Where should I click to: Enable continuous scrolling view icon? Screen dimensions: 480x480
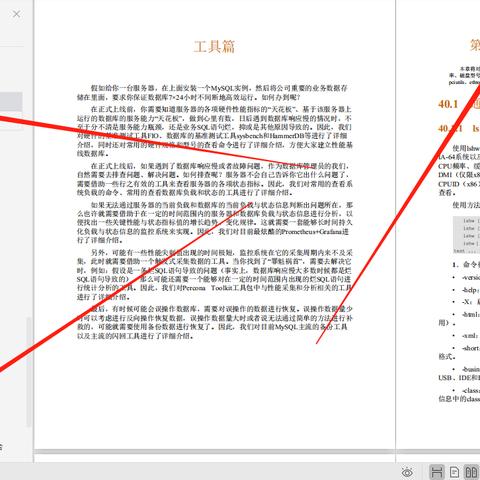click(x=437, y=472)
